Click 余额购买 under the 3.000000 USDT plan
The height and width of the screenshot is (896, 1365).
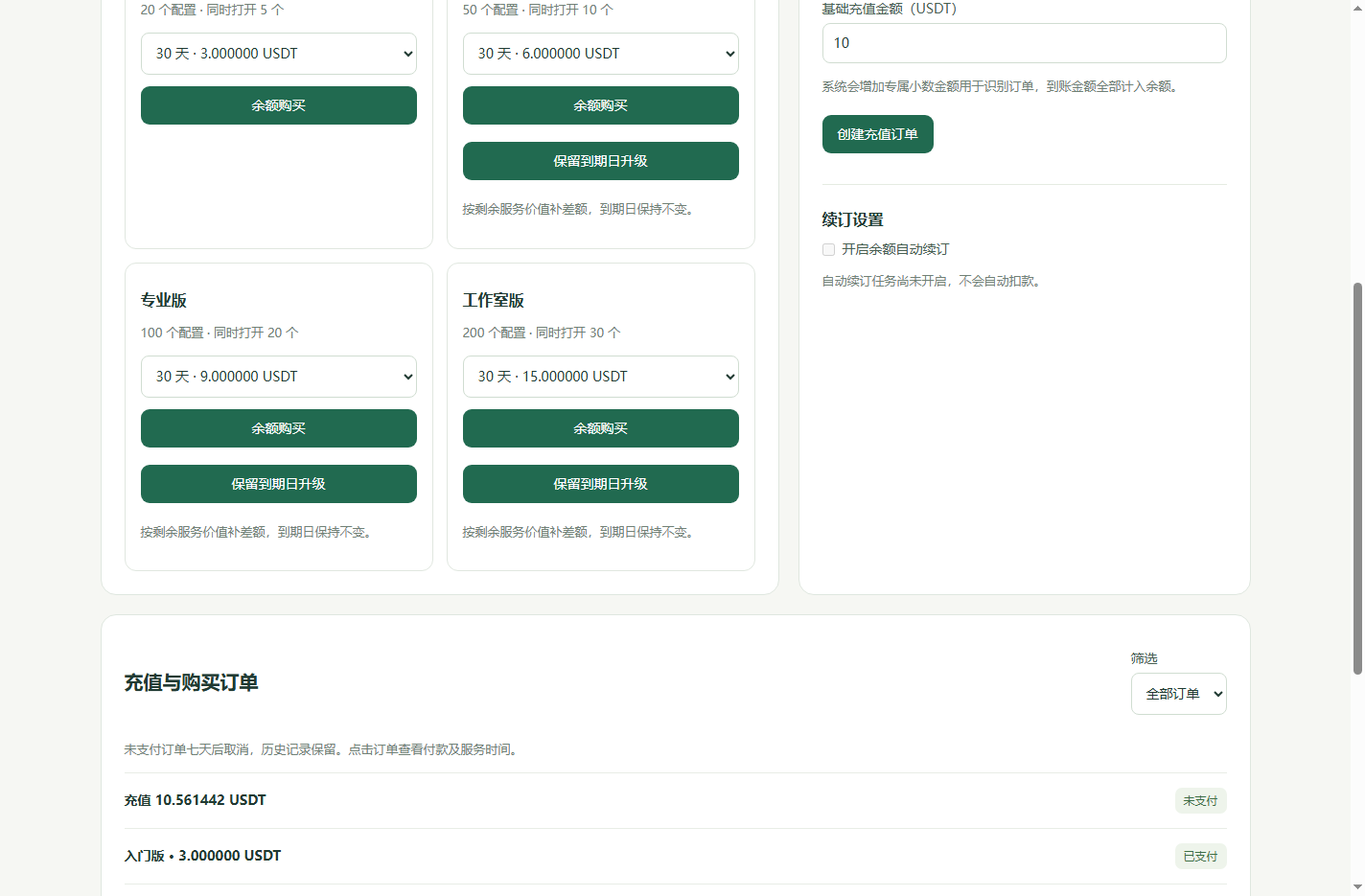(279, 105)
